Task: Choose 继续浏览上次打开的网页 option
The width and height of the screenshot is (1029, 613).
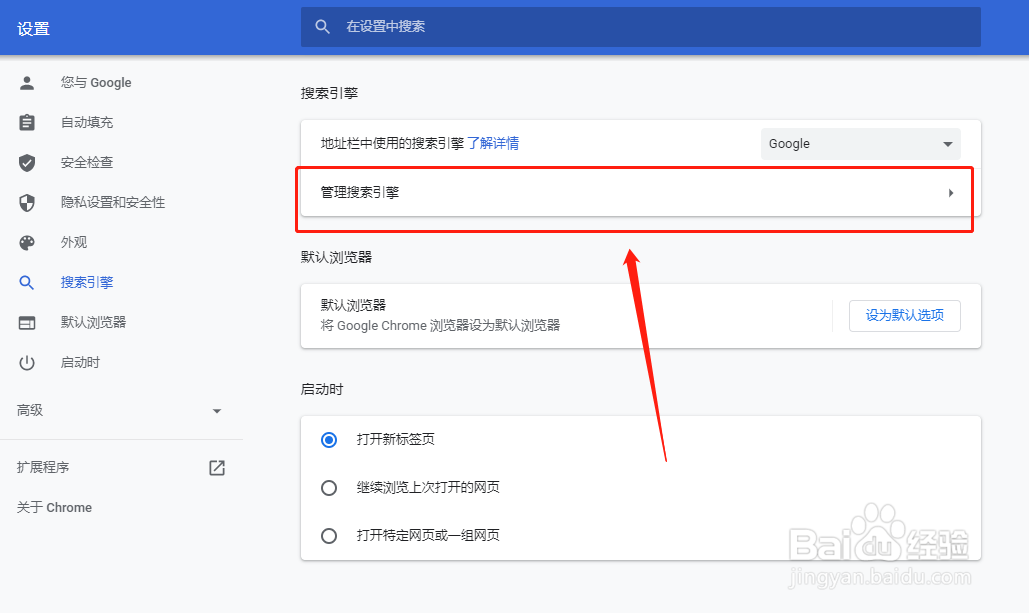Action: pos(329,487)
